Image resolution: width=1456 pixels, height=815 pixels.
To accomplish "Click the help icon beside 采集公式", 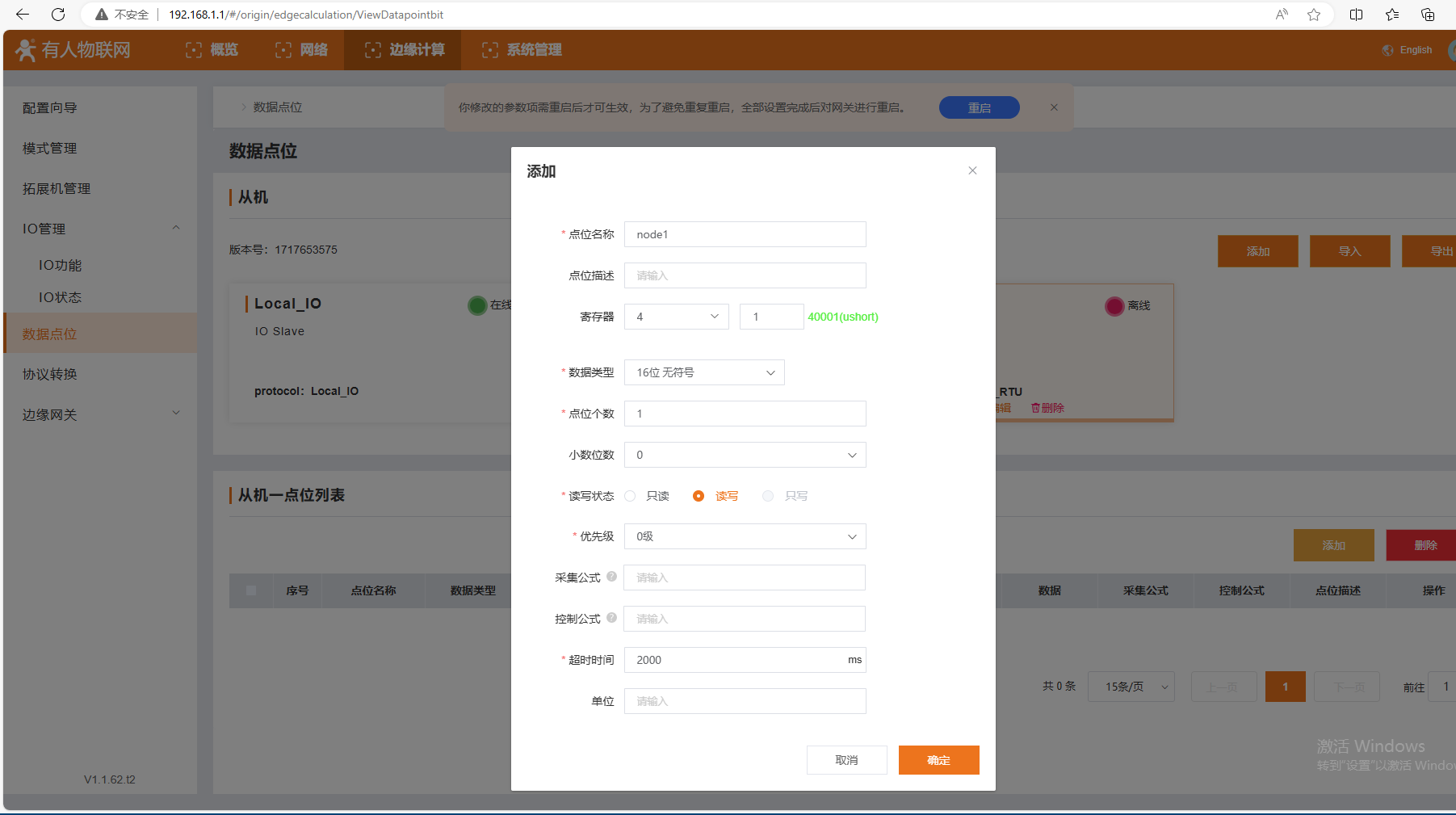I will point(611,577).
